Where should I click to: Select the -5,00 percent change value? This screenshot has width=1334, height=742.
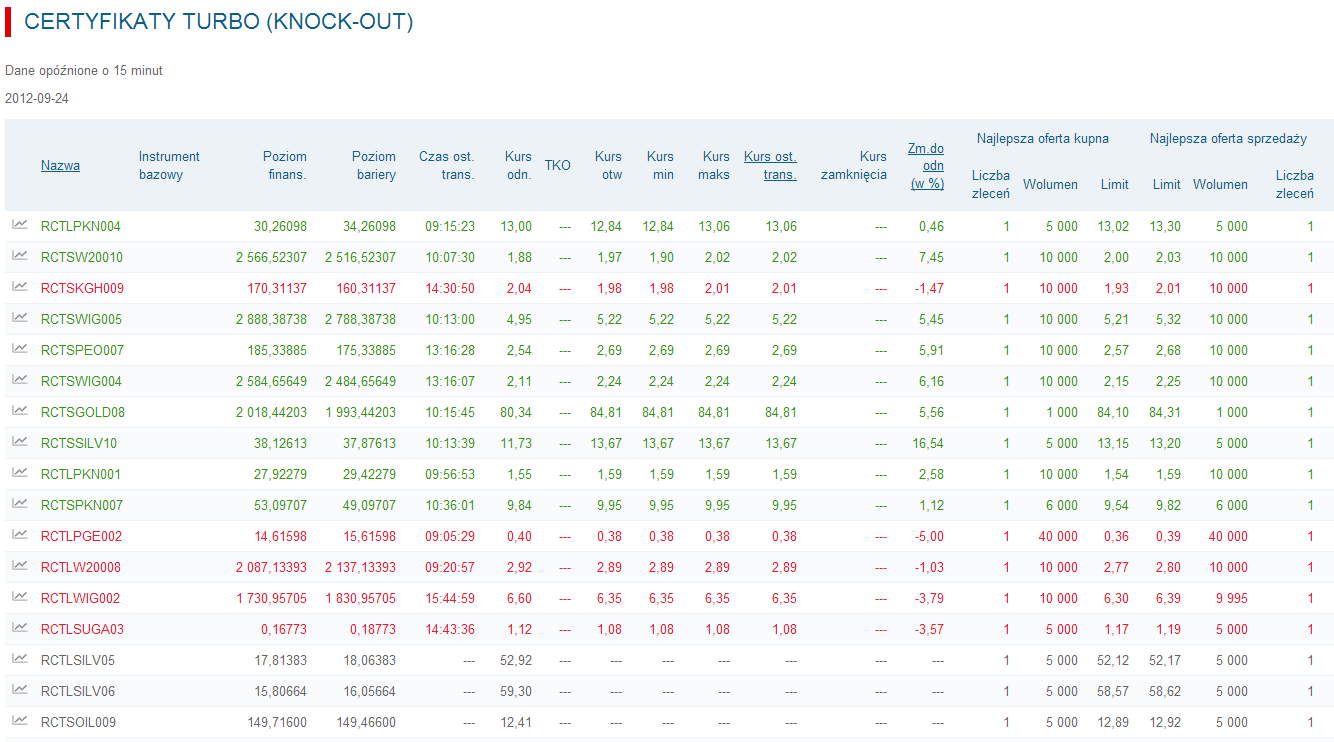pos(931,537)
